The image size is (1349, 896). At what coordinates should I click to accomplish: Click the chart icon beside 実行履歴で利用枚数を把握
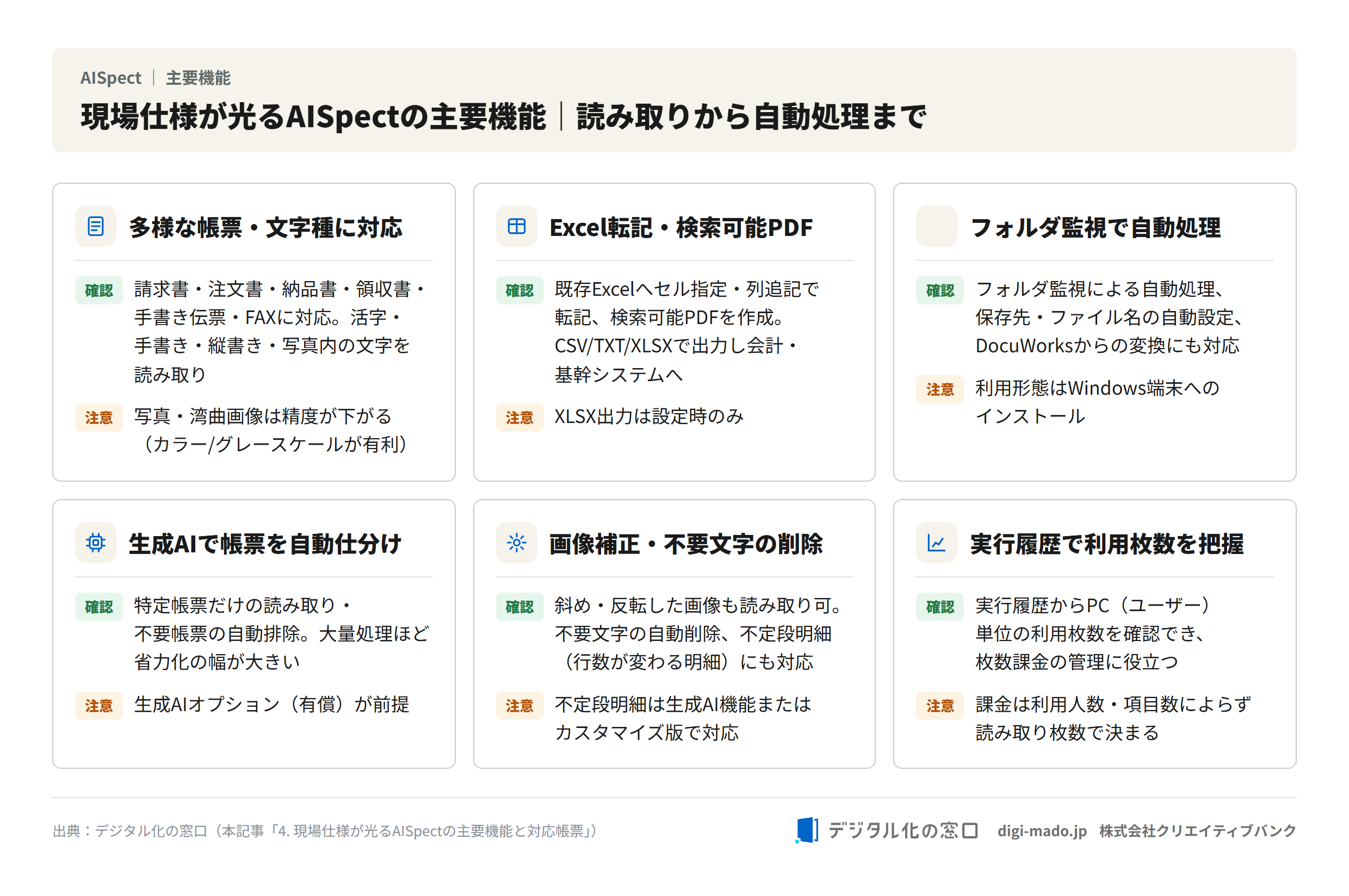coord(936,542)
